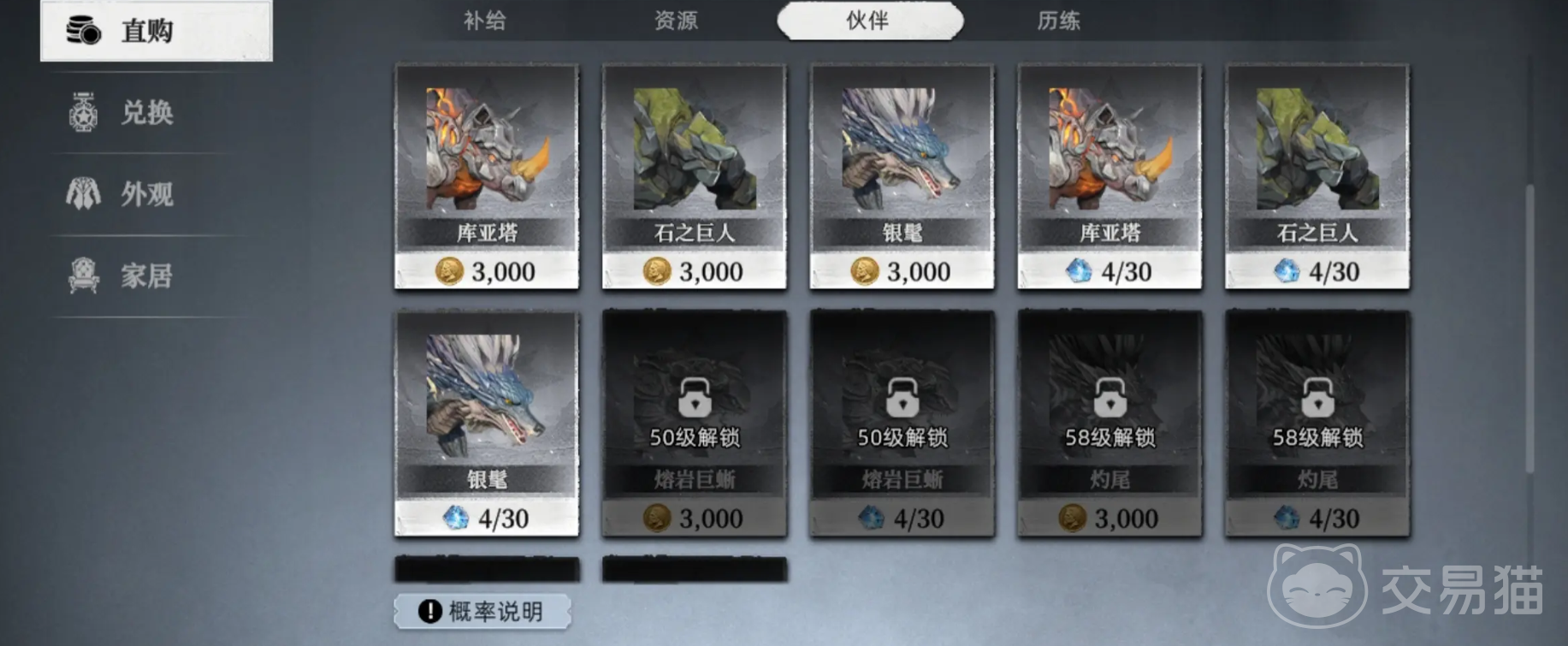This screenshot has width=1568, height=646.
Task: Select the 直购 direct purchase coins icon
Action: point(84,31)
